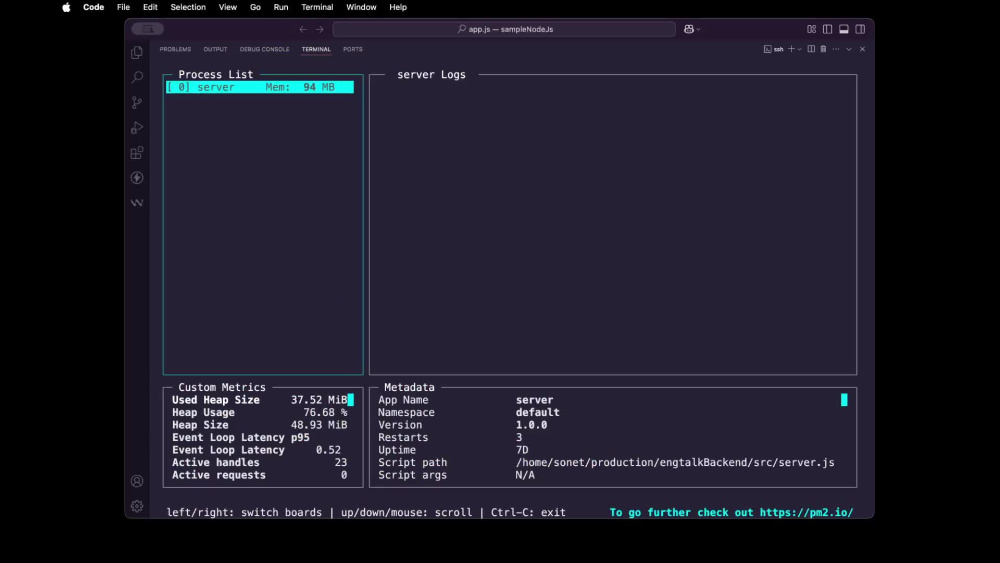
Task: Click the server.js script path
Action: point(675,462)
